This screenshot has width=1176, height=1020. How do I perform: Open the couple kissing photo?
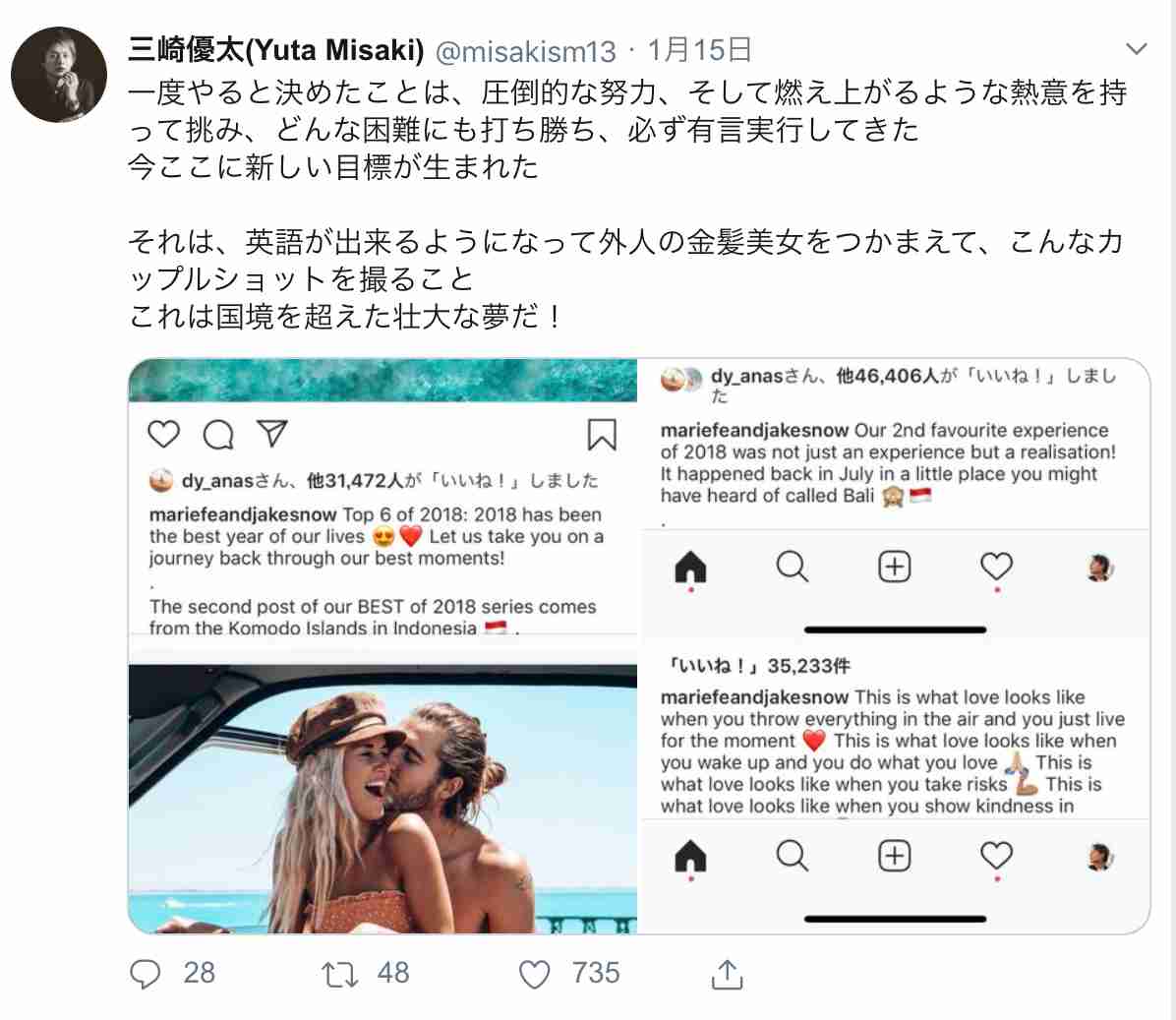[382, 799]
